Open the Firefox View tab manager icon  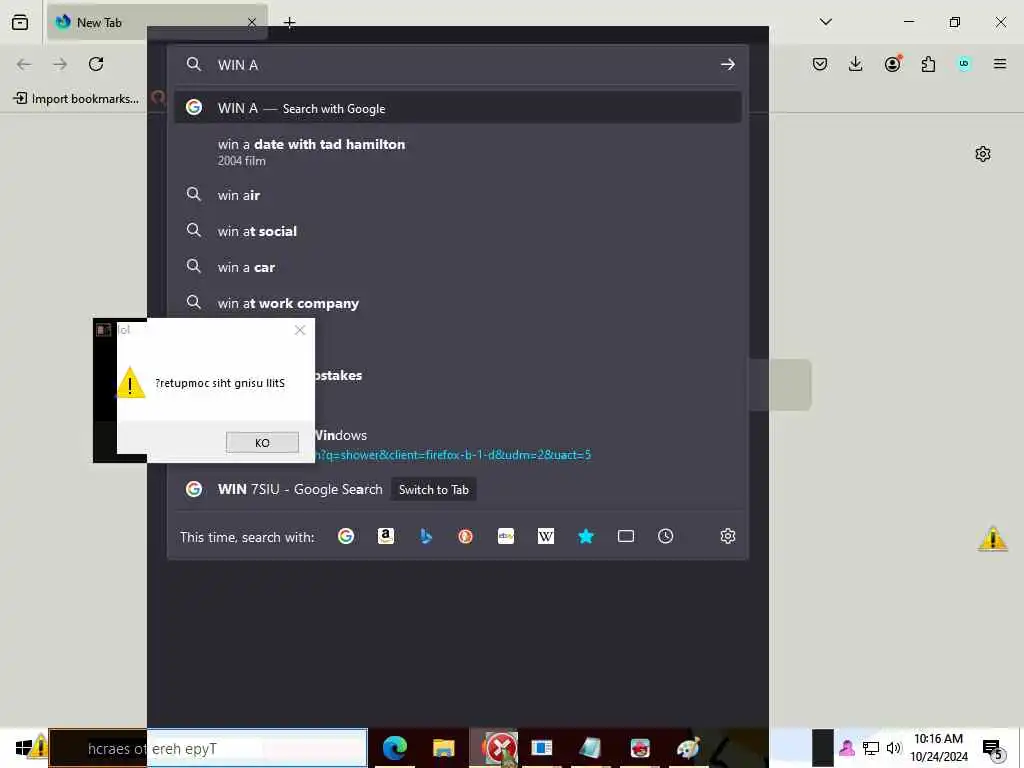coord(20,22)
